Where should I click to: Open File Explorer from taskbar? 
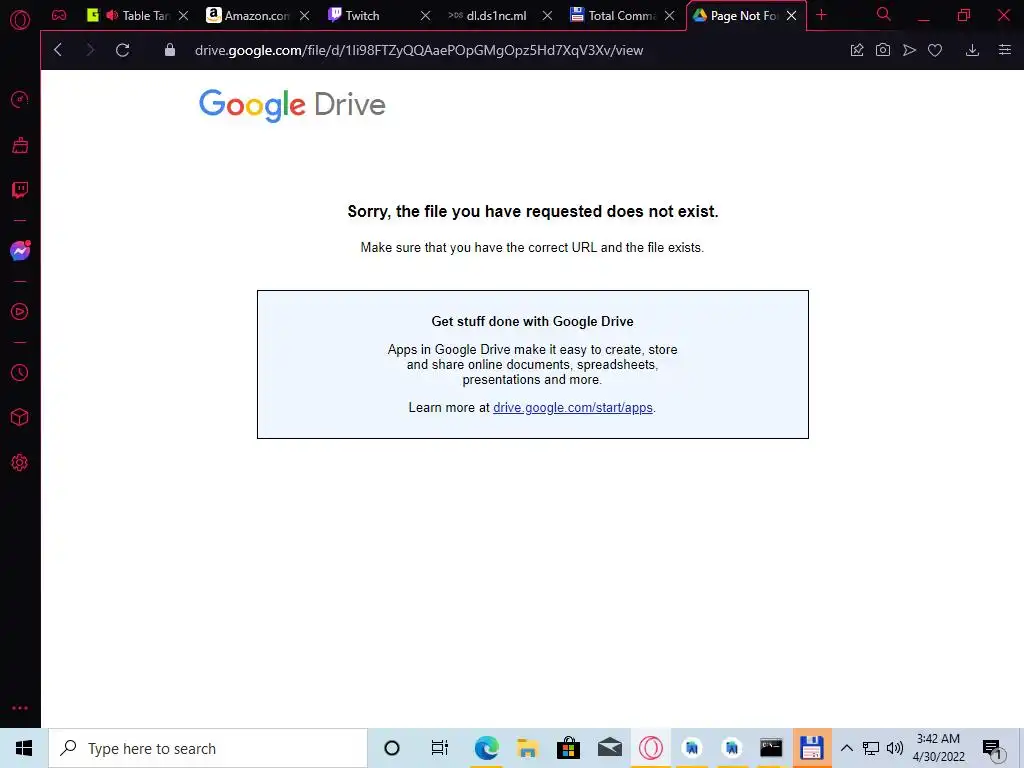(x=528, y=748)
